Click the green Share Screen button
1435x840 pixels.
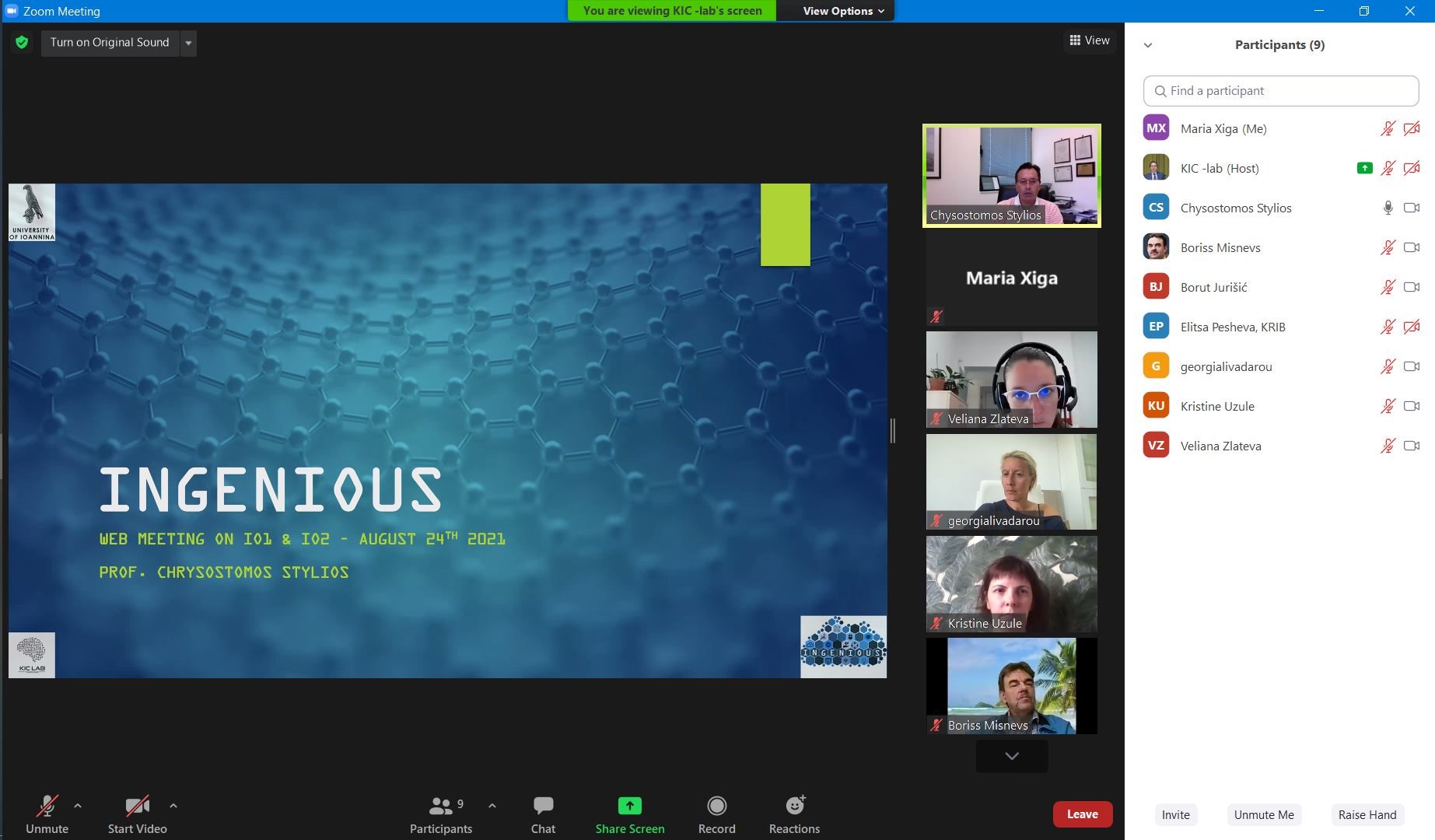click(x=630, y=814)
